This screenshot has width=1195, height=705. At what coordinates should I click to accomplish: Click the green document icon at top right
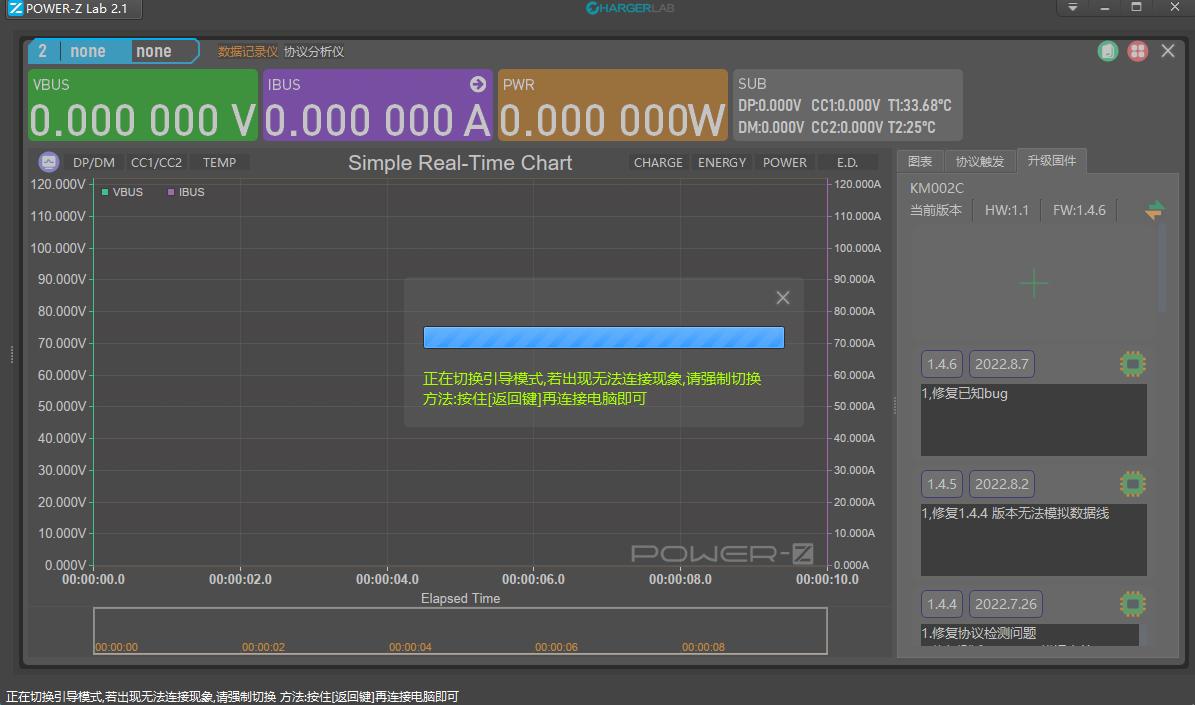click(1107, 51)
